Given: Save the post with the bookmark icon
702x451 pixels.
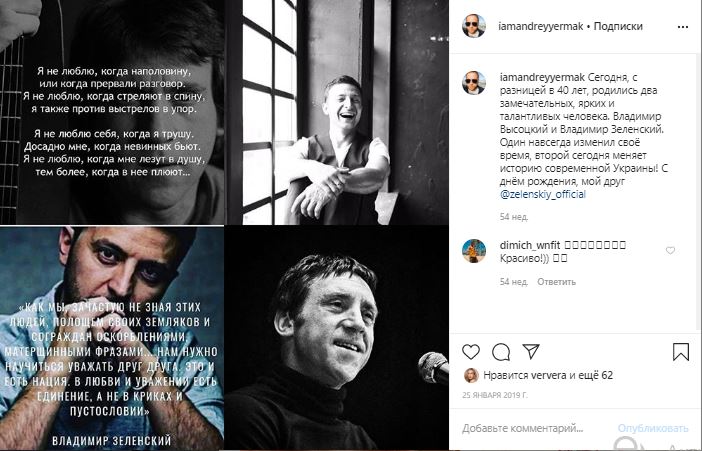Looking at the screenshot, I should (680, 351).
